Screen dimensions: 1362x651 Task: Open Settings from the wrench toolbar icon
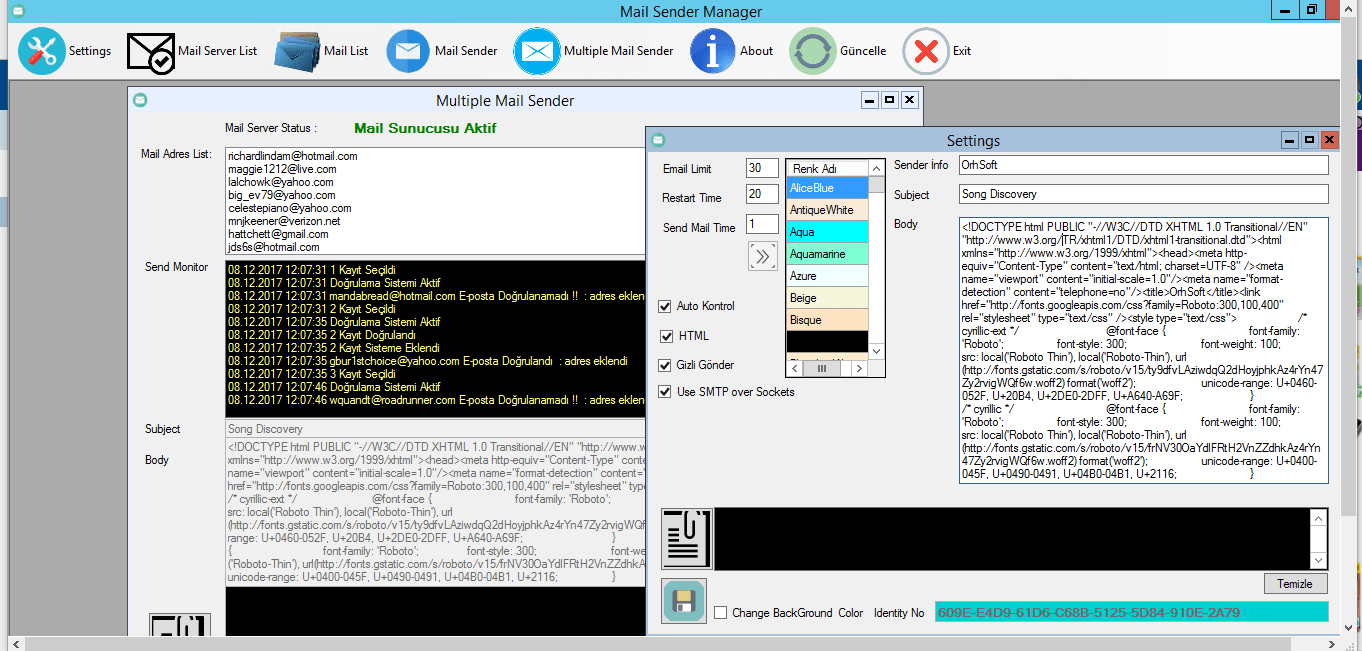[x=42, y=51]
